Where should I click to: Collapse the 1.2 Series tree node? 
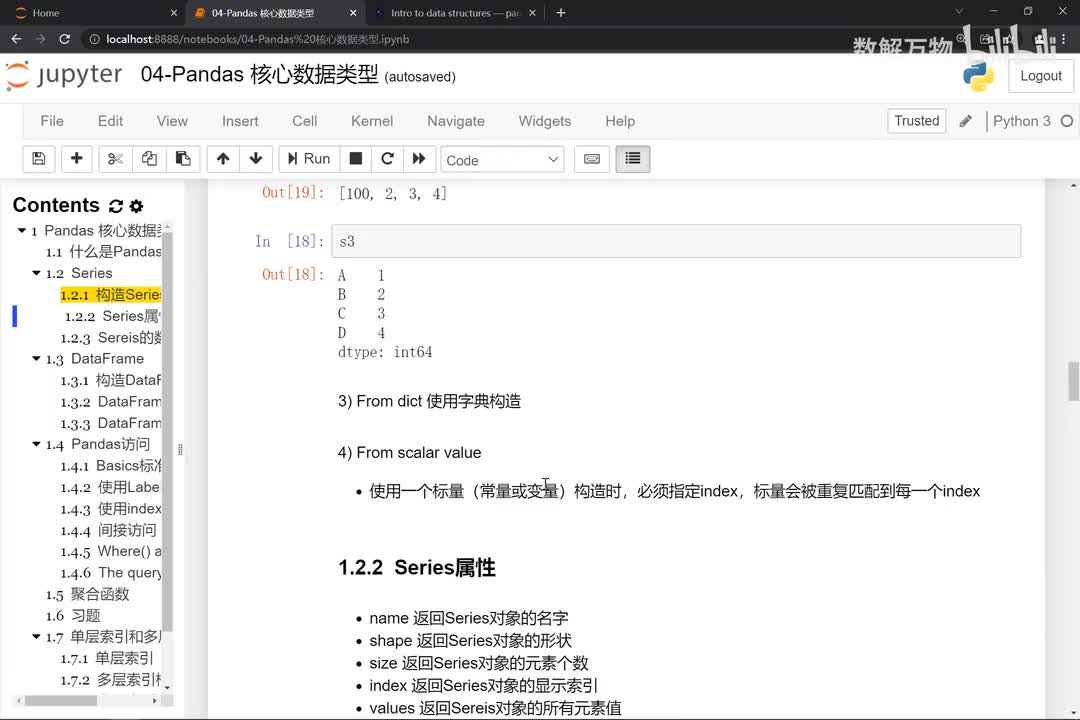(x=36, y=273)
